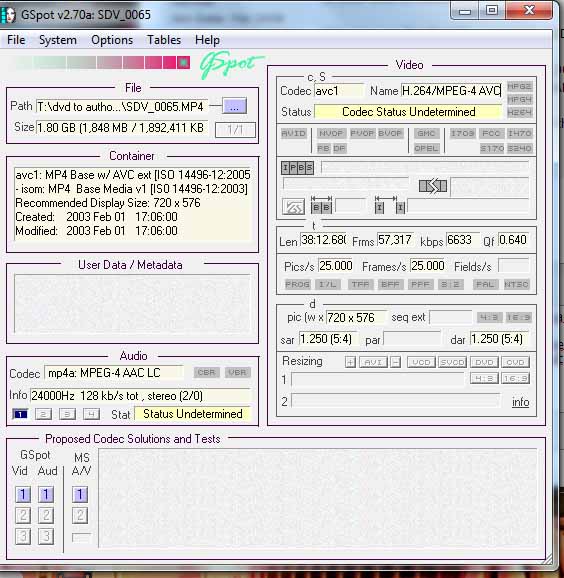
Task: Select audio stream 1 button
Action: click(x=20, y=414)
